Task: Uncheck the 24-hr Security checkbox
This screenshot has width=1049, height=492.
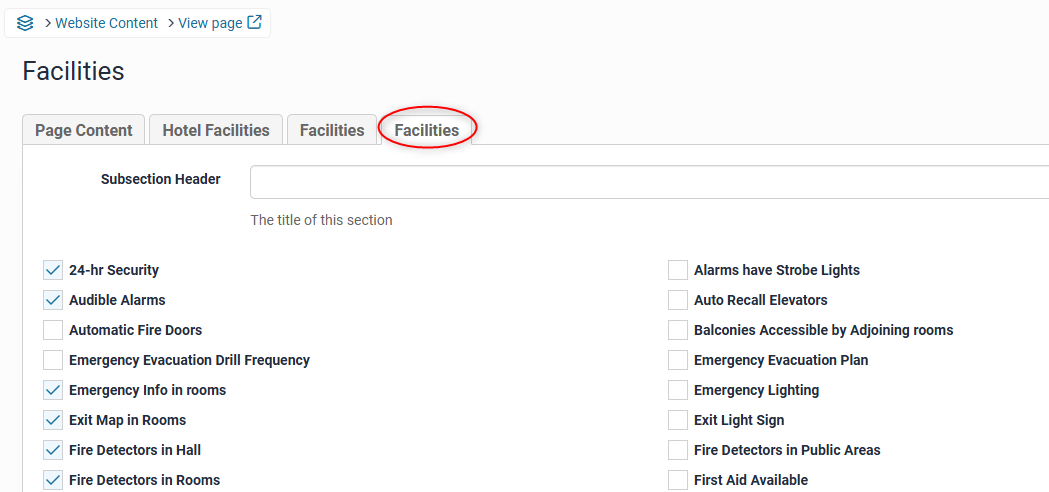Action: point(53,270)
